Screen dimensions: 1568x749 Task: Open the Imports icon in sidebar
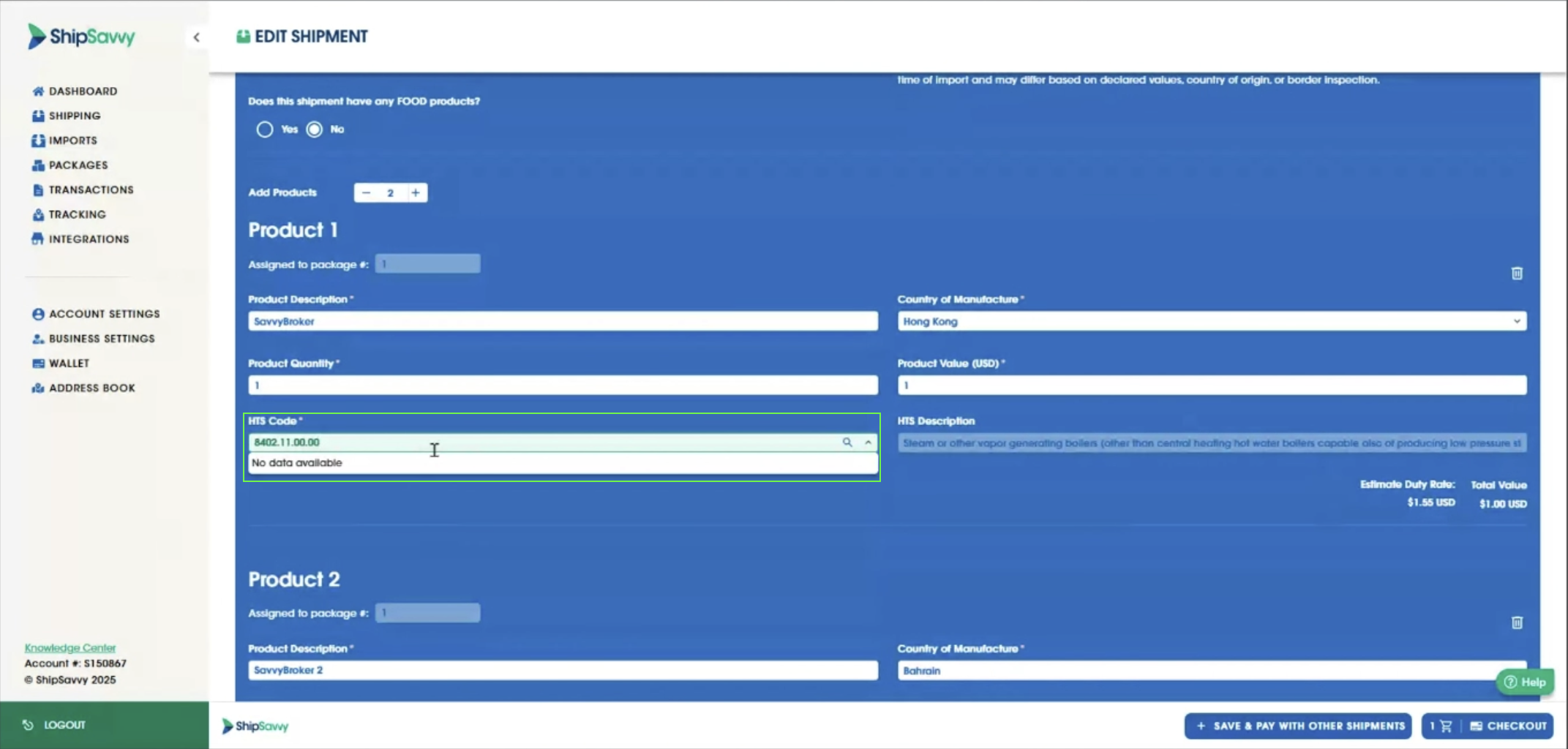click(x=38, y=140)
